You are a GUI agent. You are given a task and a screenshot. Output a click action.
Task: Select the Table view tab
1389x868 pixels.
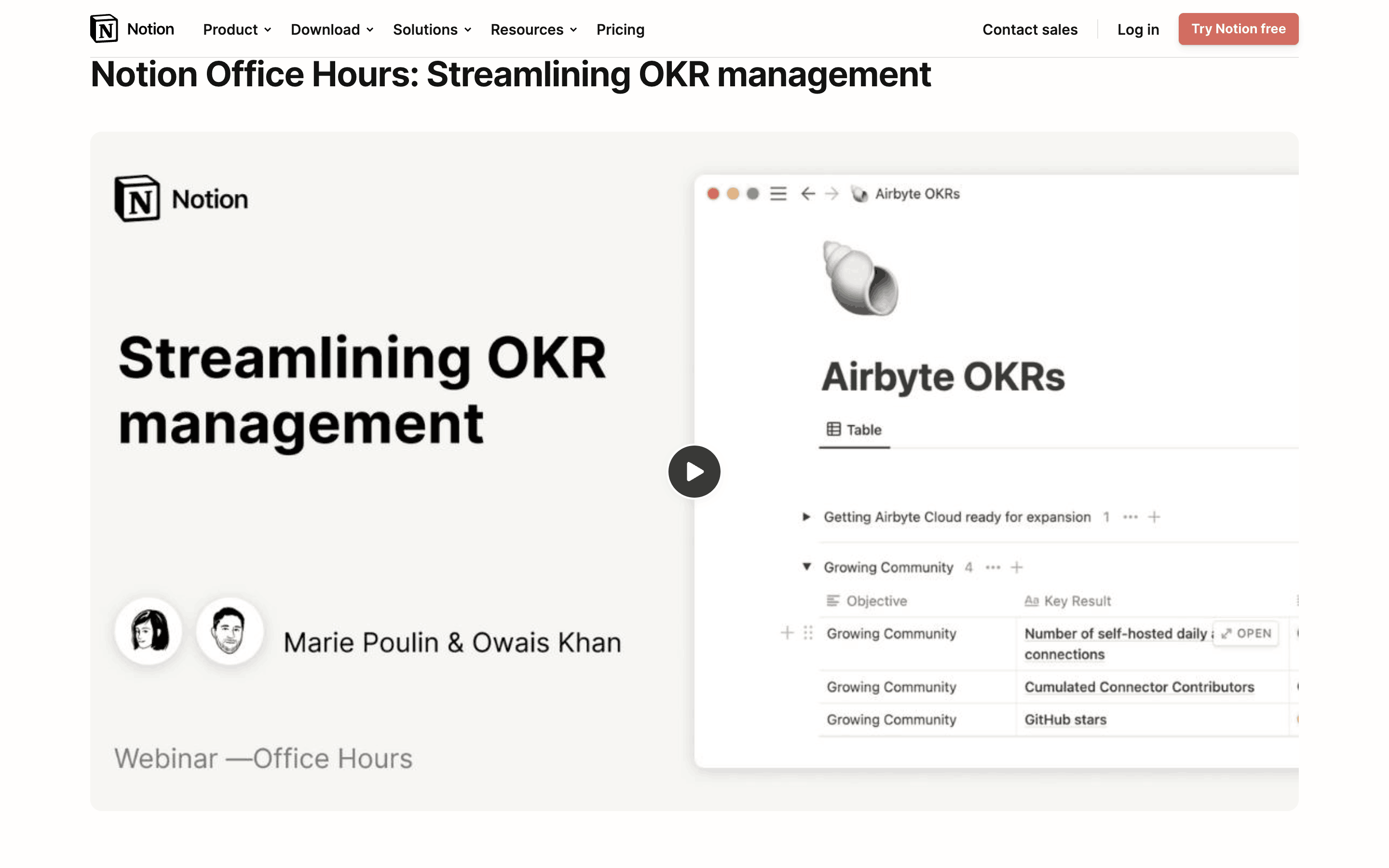click(854, 429)
